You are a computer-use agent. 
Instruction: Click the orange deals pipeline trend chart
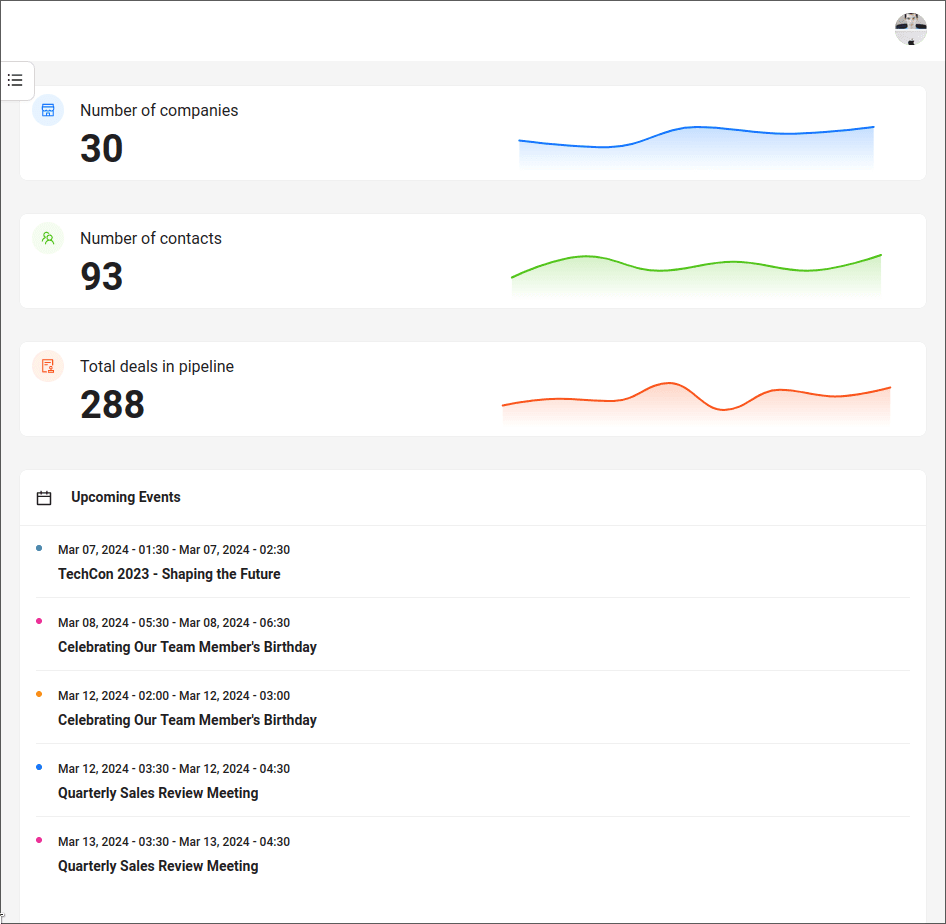click(x=696, y=403)
